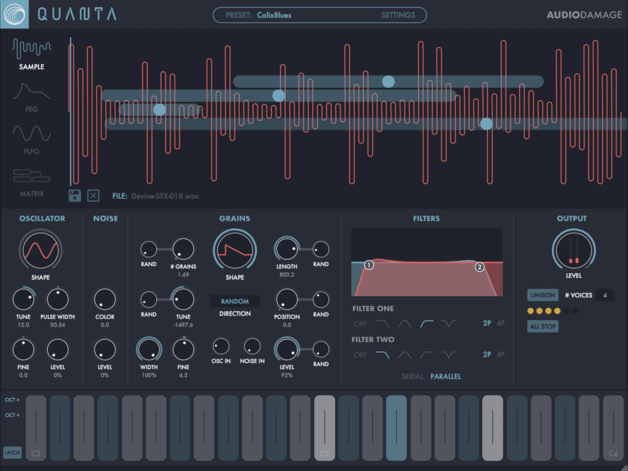Click the grains TUNE knob
628x471 pixels.
click(183, 299)
